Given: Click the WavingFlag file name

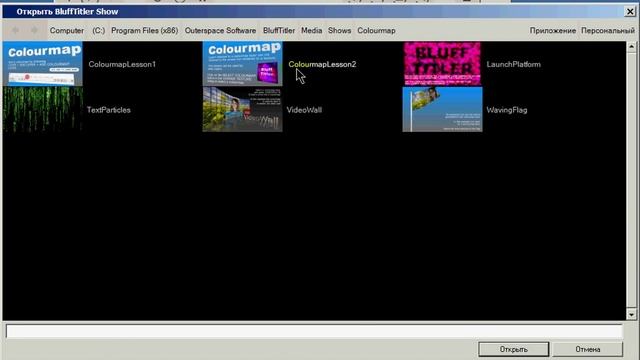Looking at the screenshot, I should pos(507,110).
